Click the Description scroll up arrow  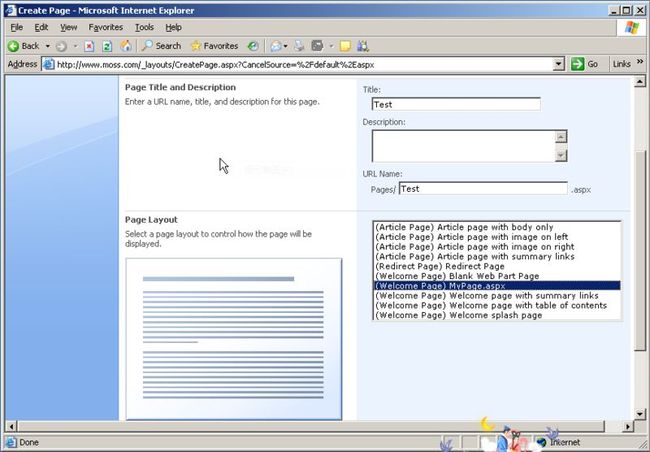(x=561, y=137)
